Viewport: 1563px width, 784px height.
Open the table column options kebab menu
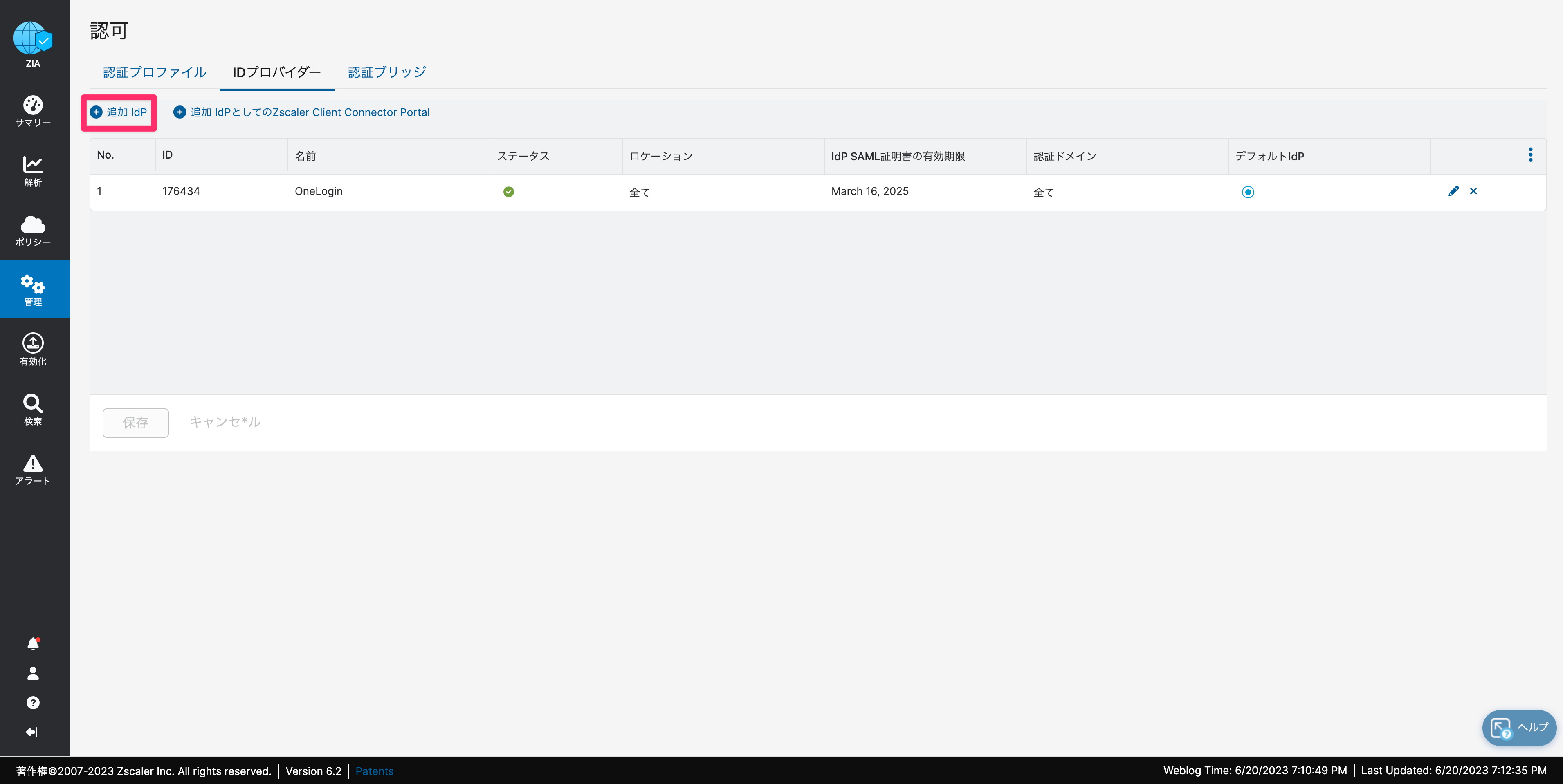click(1530, 155)
